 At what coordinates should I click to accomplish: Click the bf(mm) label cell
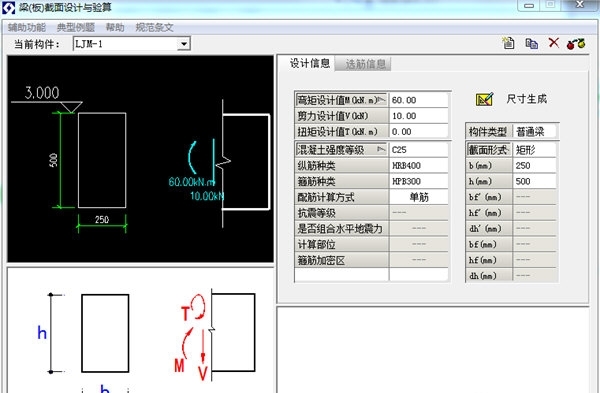(x=489, y=244)
